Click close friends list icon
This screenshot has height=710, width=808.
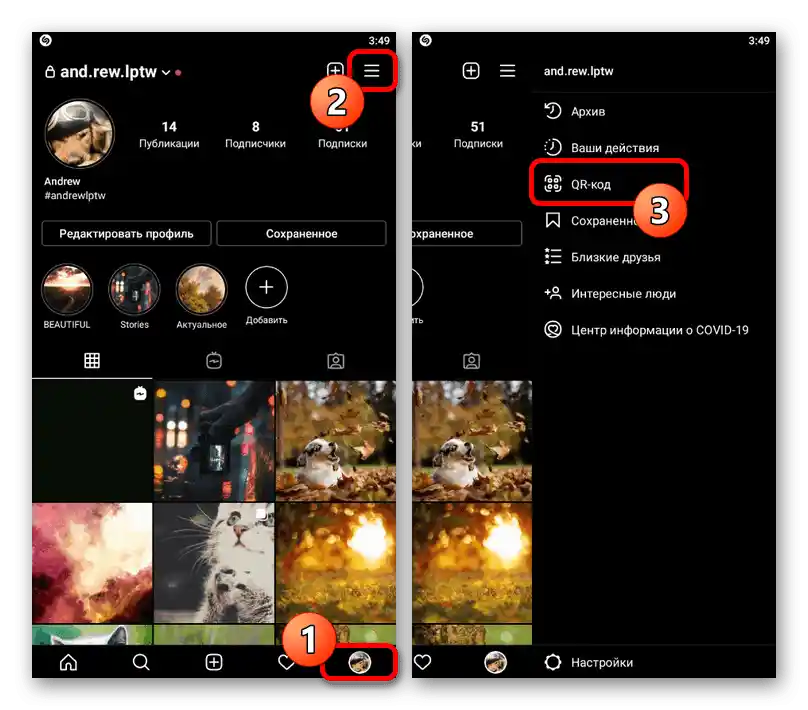tap(553, 257)
